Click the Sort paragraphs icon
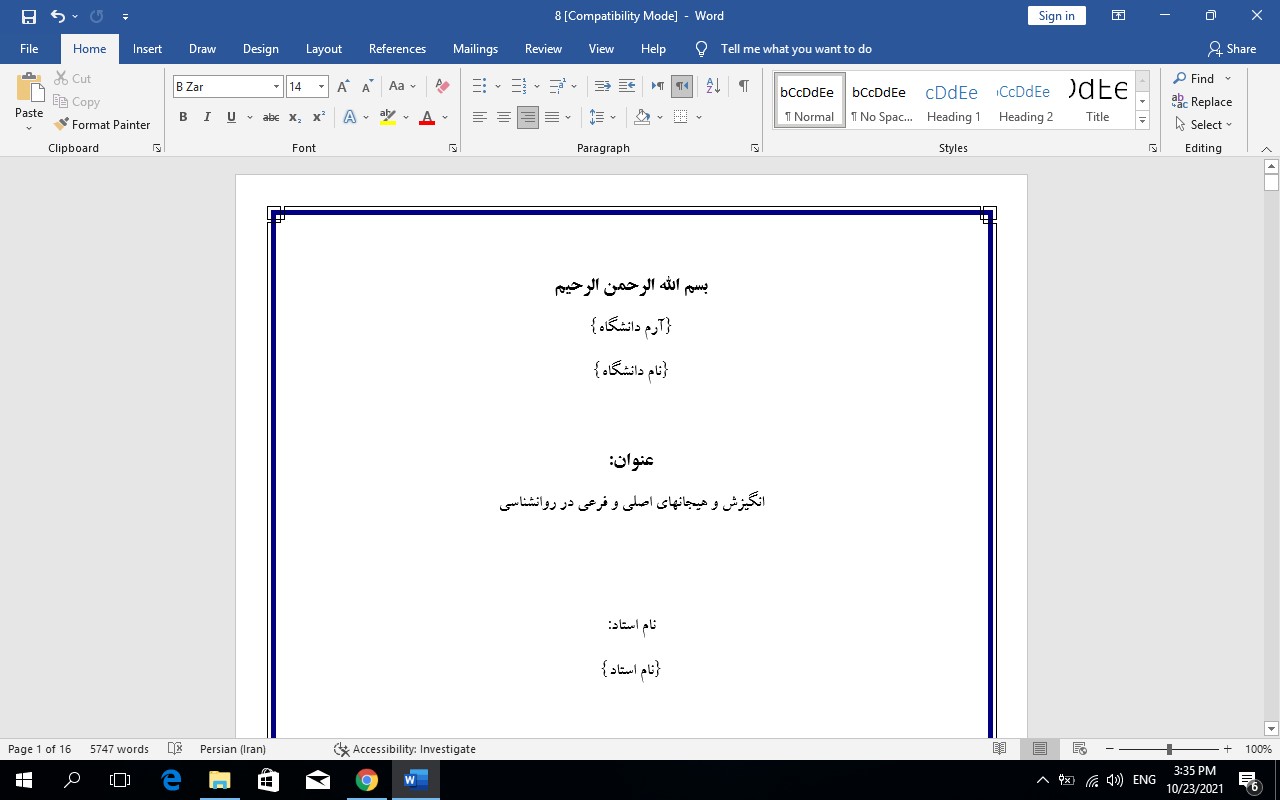Image resolution: width=1280 pixels, height=800 pixels. click(x=713, y=87)
